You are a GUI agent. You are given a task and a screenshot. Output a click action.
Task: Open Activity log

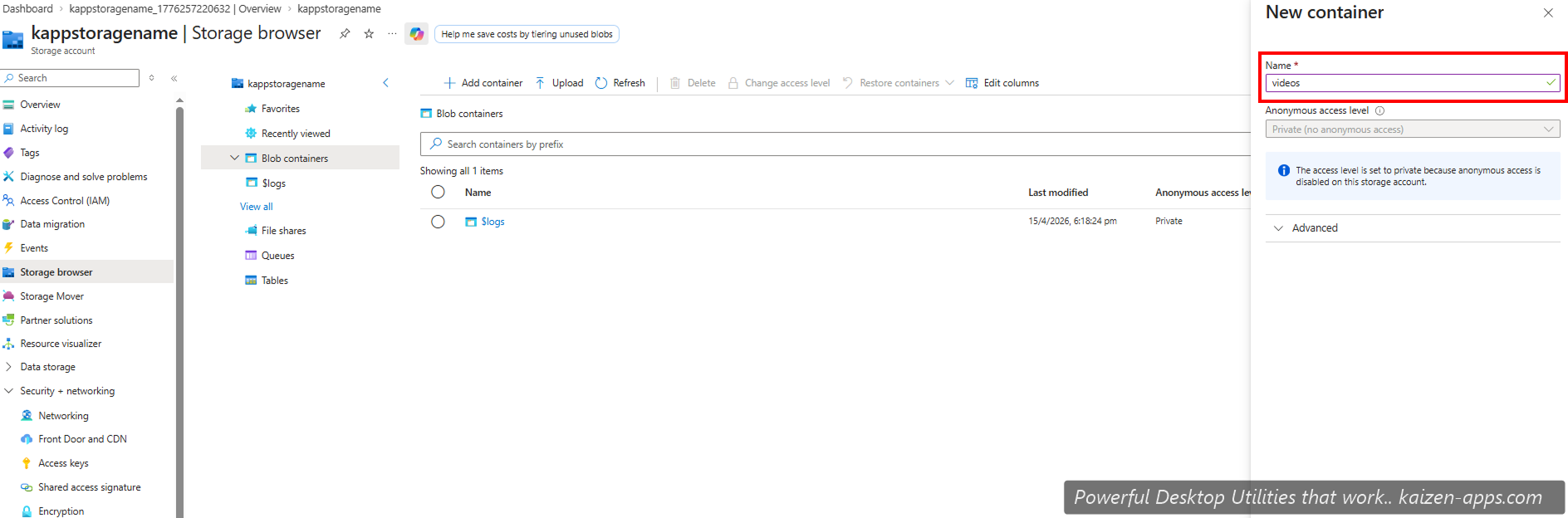[x=44, y=129]
